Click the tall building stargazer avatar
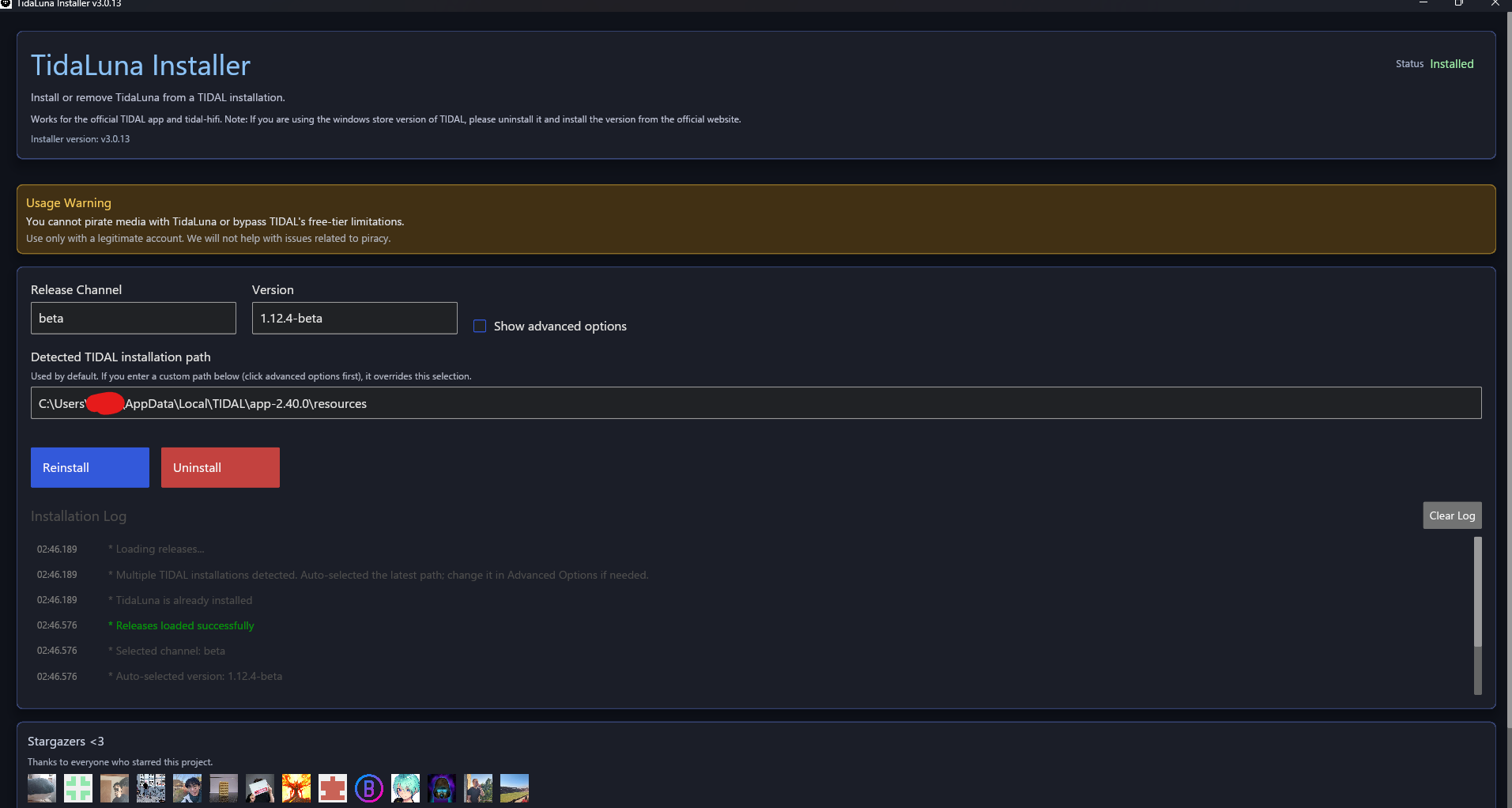Image resolution: width=1512 pixels, height=808 pixels. pyautogui.click(x=224, y=787)
